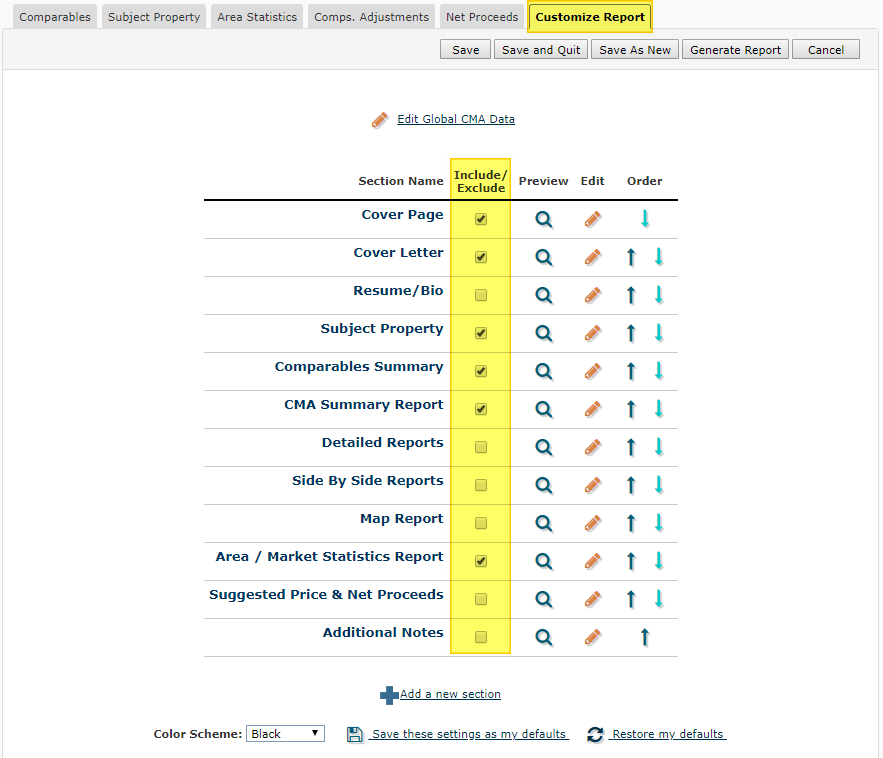The height and width of the screenshot is (758, 883).
Task: Open the Color Scheme dropdown
Action: pyautogui.click(x=286, y=734)
